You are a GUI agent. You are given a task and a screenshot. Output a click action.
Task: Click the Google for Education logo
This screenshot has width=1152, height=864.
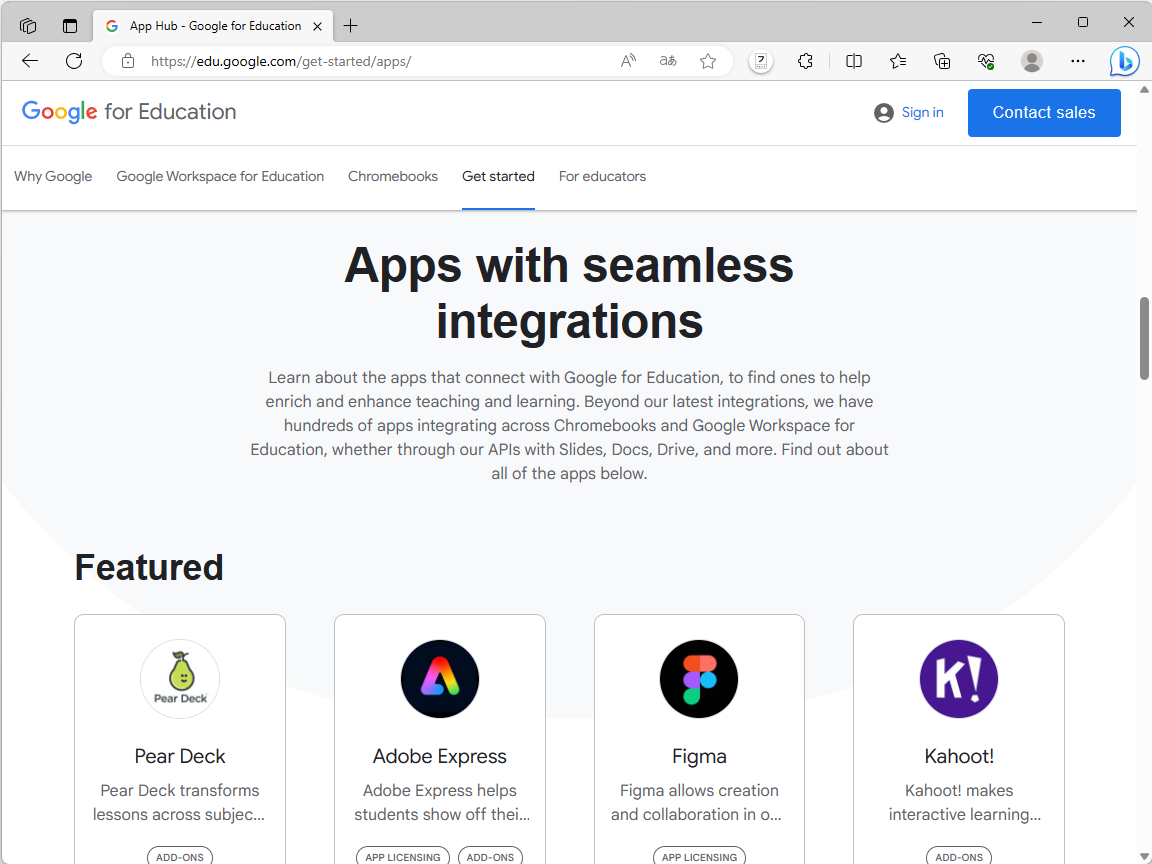coord(129,112)
